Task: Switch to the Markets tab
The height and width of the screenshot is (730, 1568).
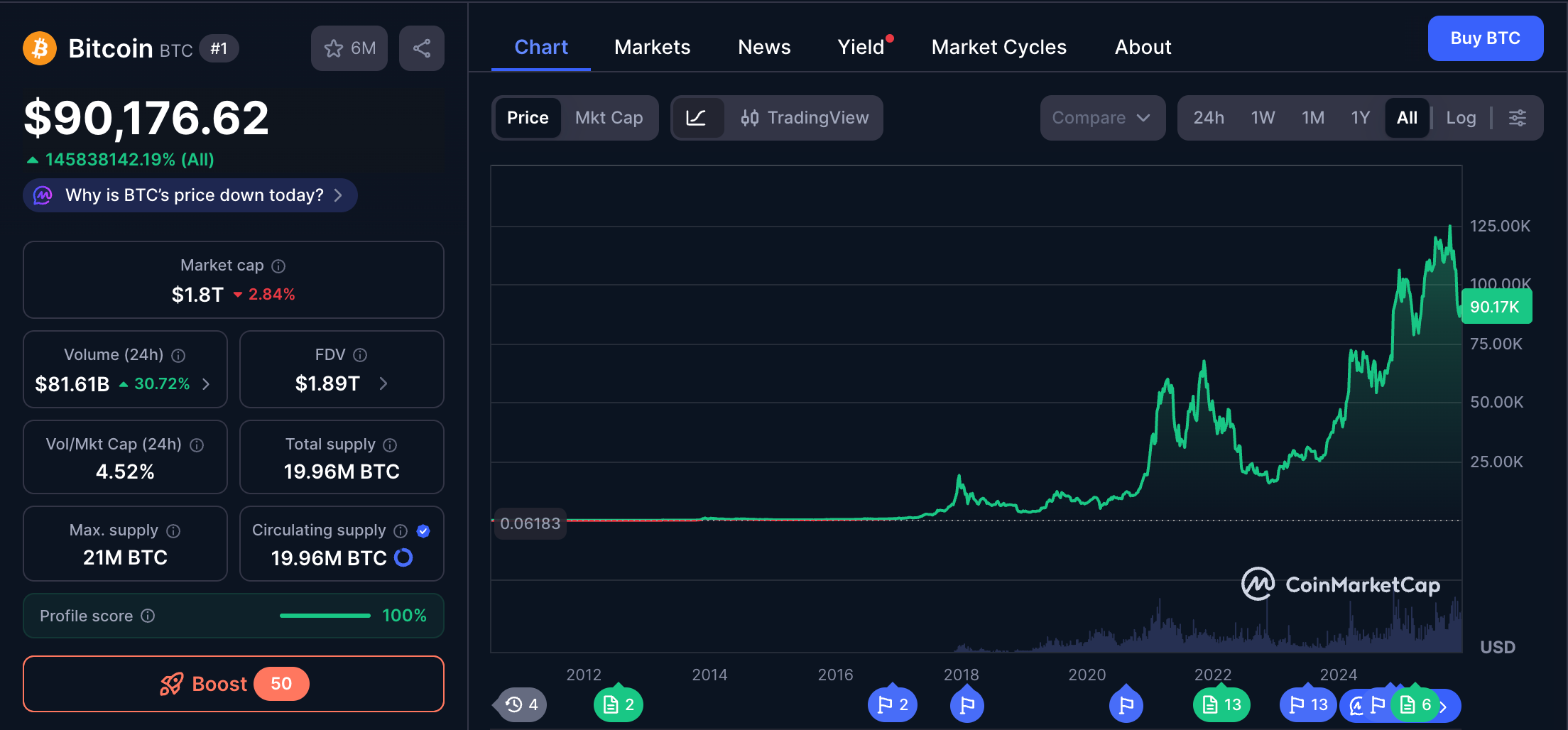Action: click(x=652, y=47)
